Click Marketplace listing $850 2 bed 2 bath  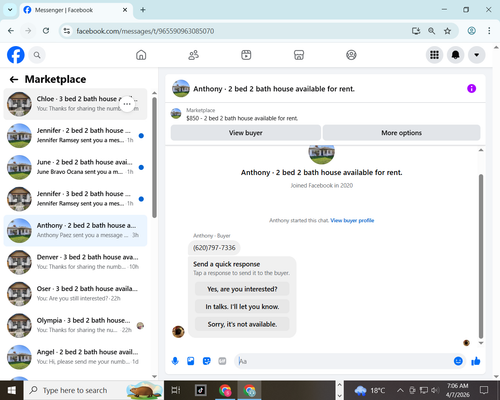[x=242, y=118]
